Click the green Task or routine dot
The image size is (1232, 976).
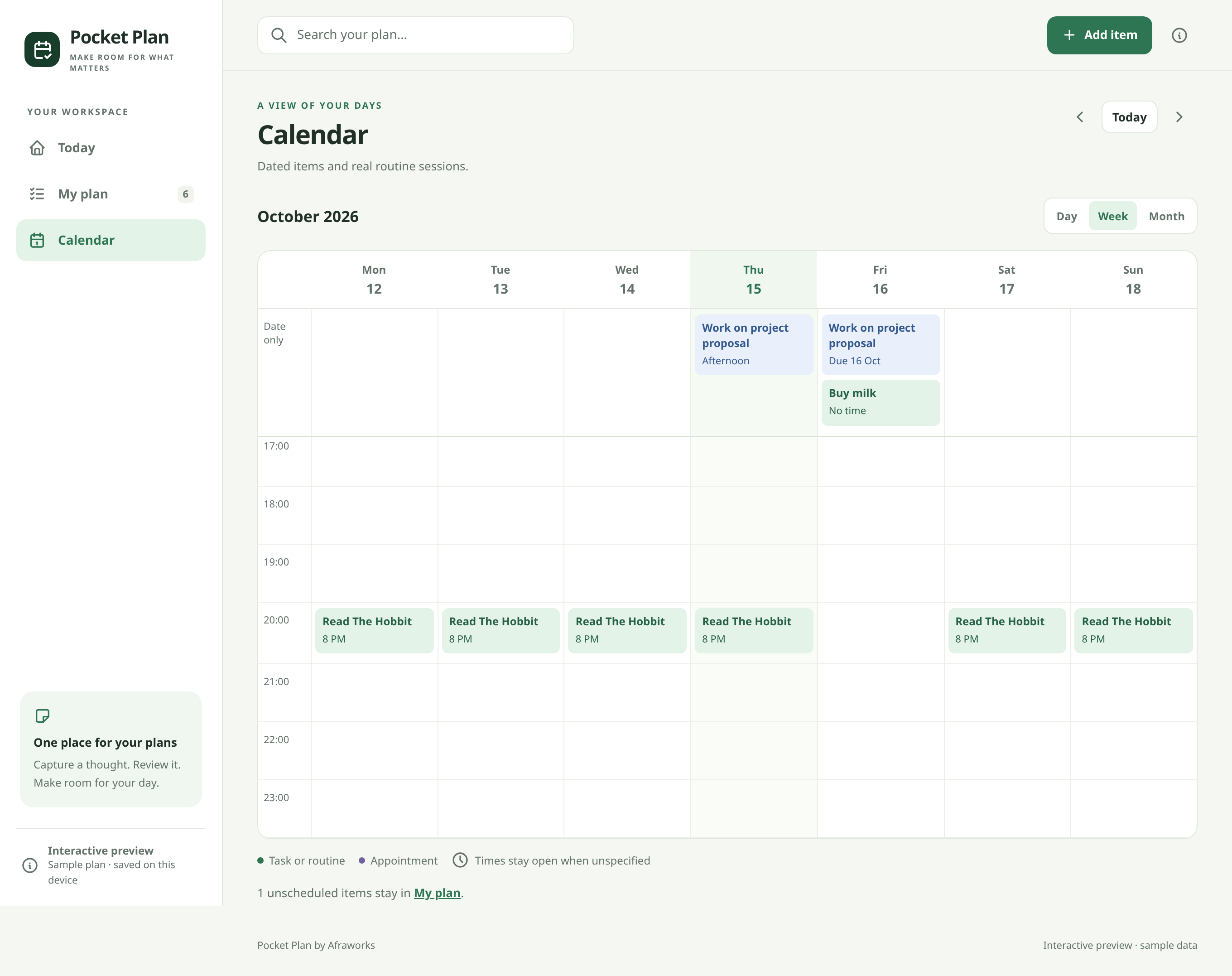click(x=260, y=860)
